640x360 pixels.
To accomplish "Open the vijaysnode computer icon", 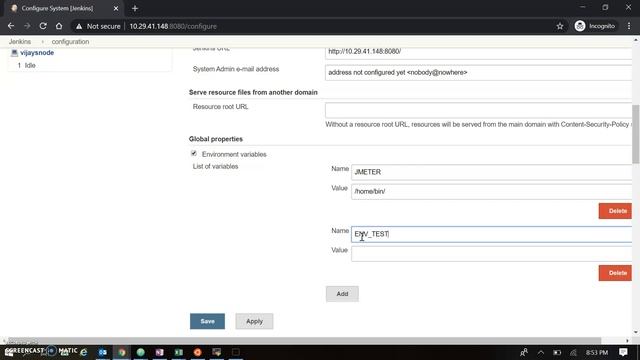I will pyautogui.click(x=14, y=53).
